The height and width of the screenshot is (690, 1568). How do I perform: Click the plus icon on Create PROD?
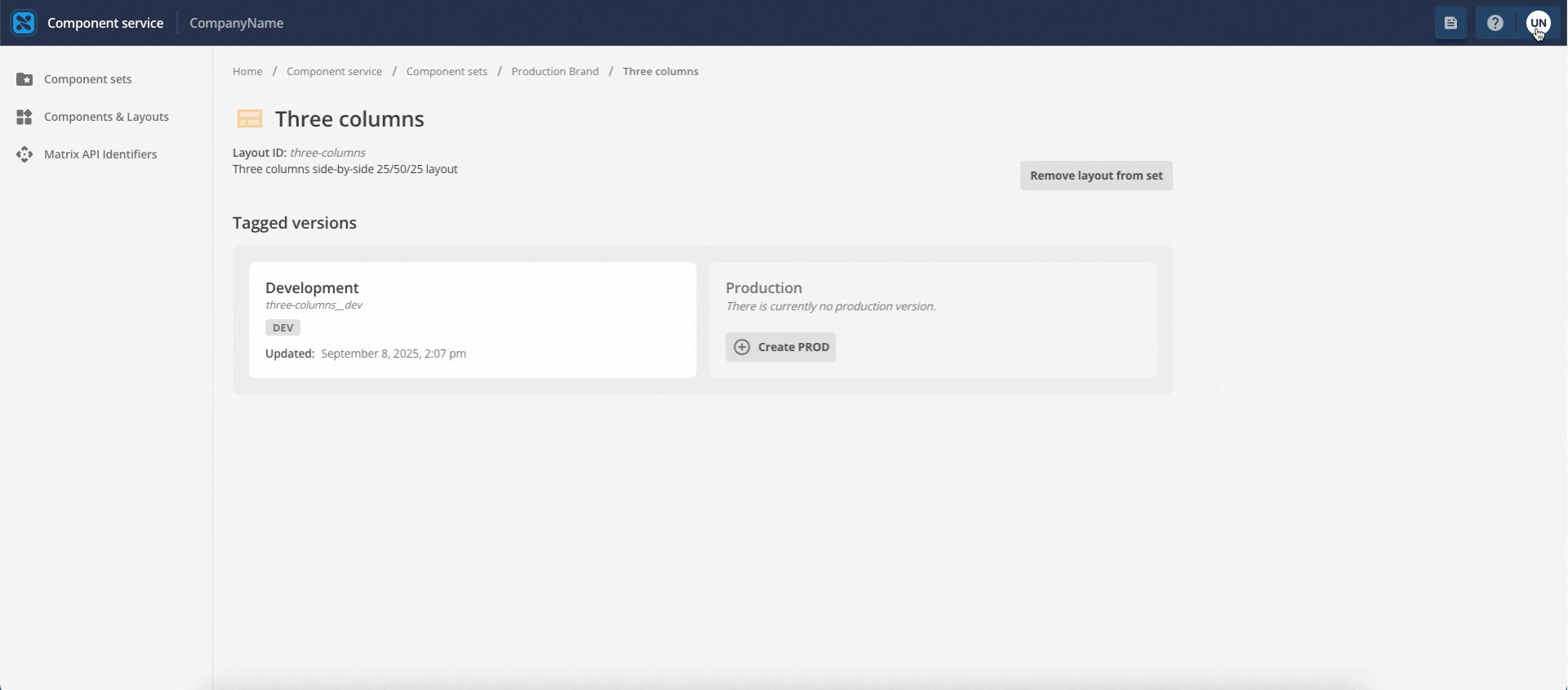[x=742, y=347]
